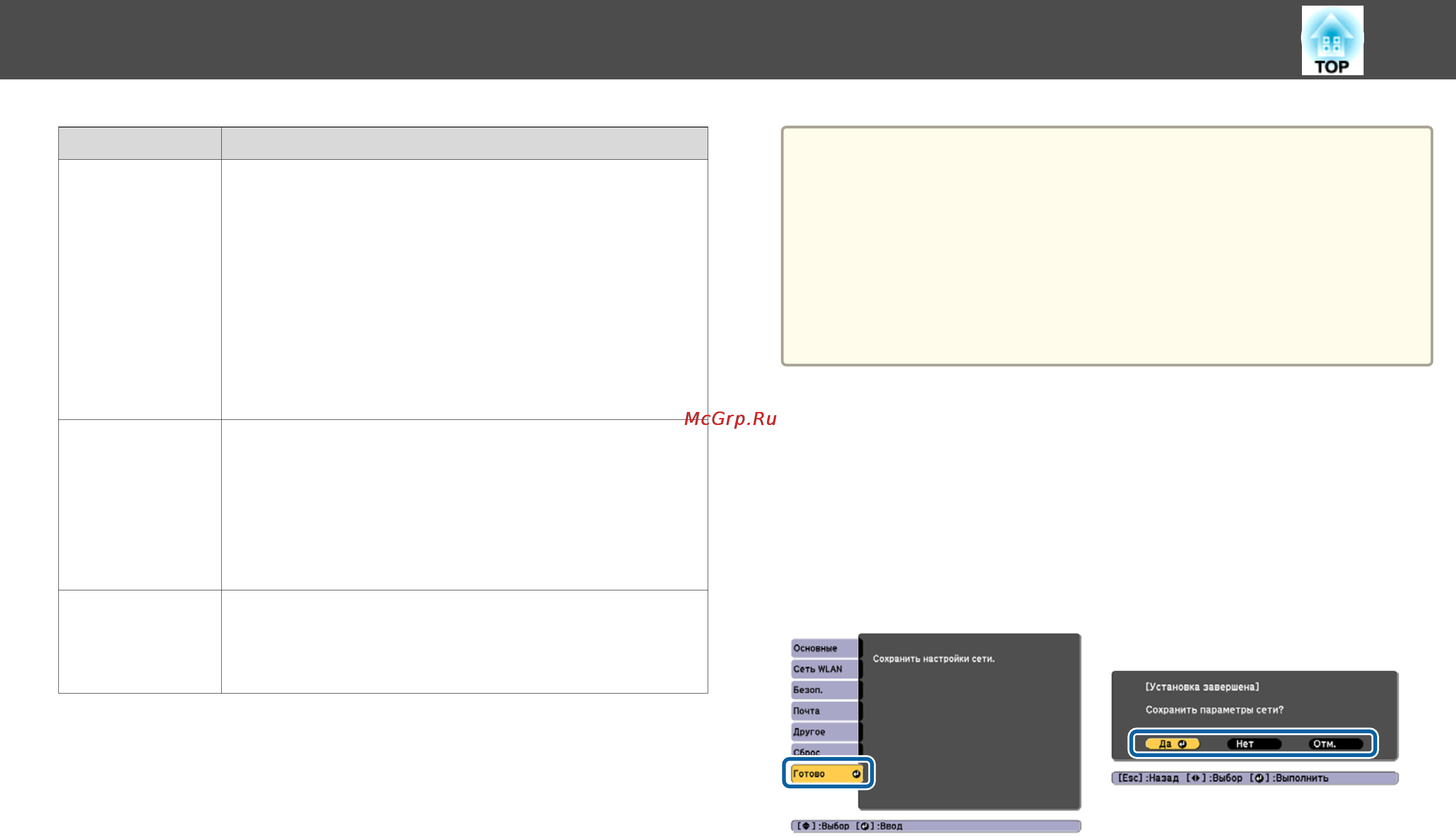Open the Другое menu tab
This screenshot has width=1456, height=836.
pyautogui.click(x=824, y=731)
